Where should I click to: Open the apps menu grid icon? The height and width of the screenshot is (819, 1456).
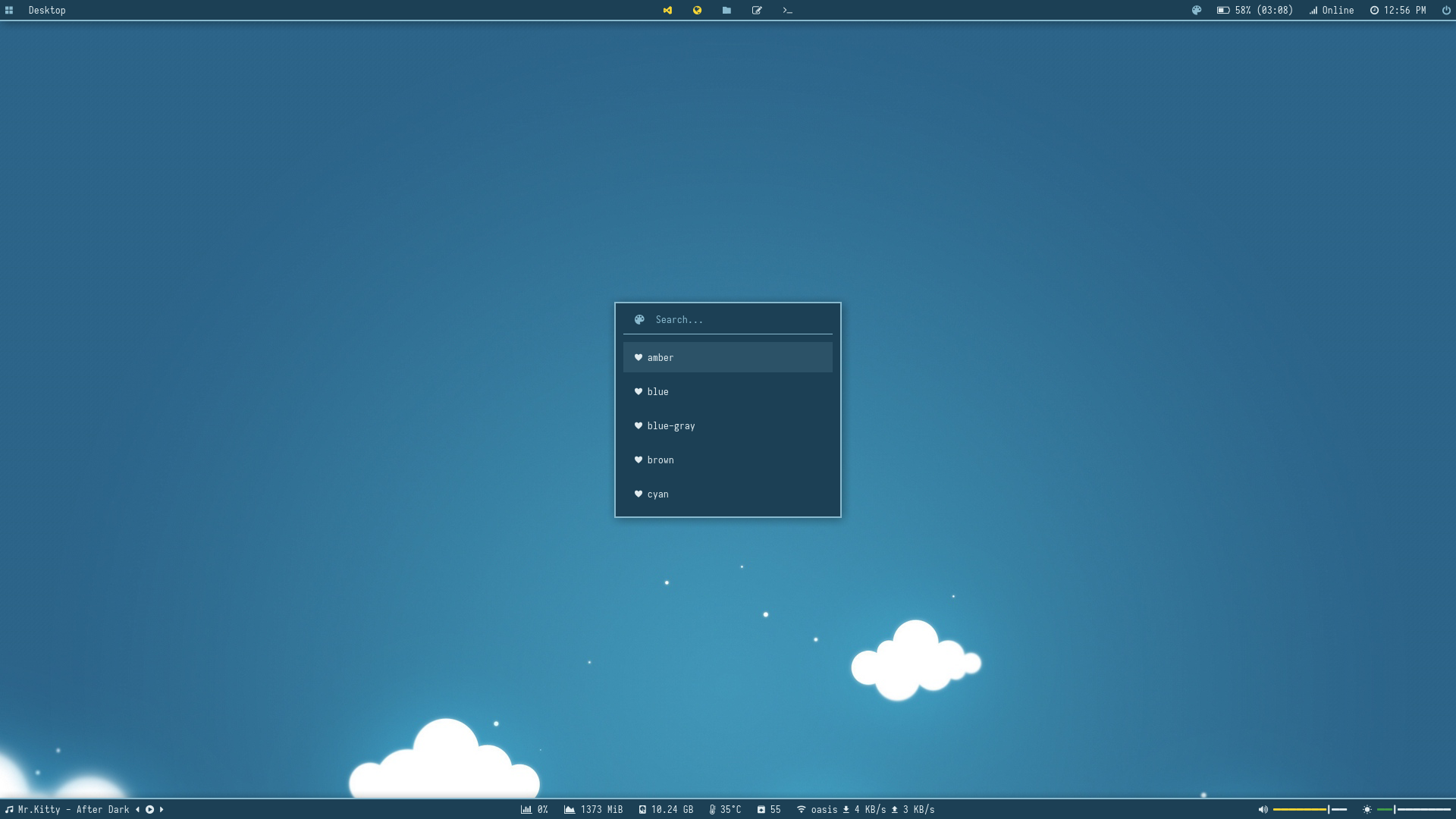pos(9,11)
